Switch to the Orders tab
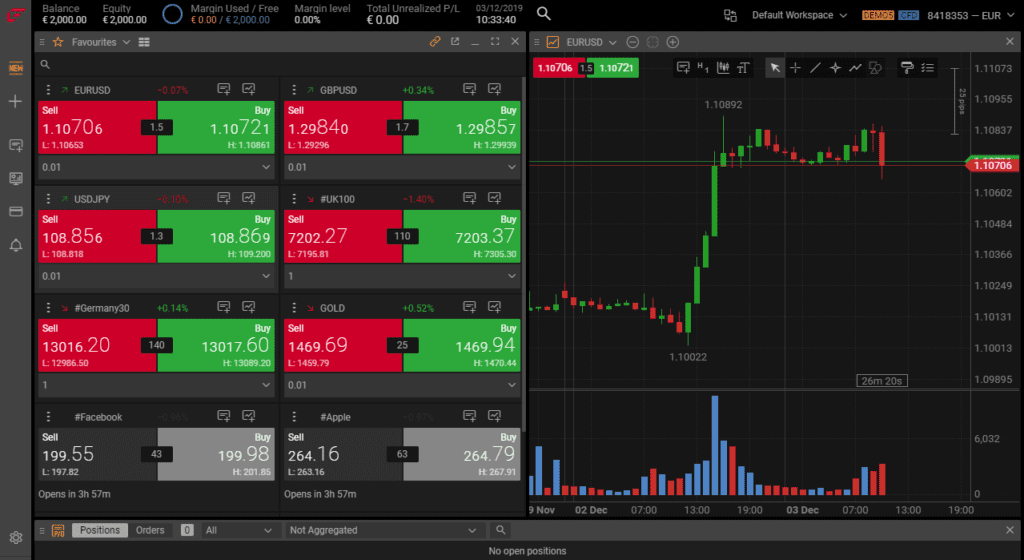The width and height of the screenshot is (1024, 560). tap(150, 530)
